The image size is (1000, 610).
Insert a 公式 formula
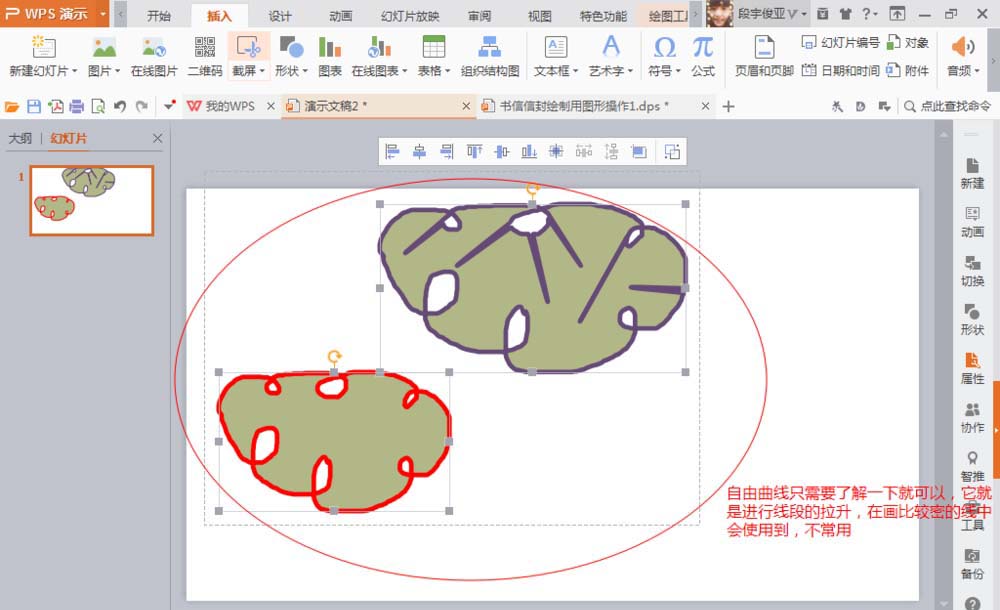click(701, 55)
